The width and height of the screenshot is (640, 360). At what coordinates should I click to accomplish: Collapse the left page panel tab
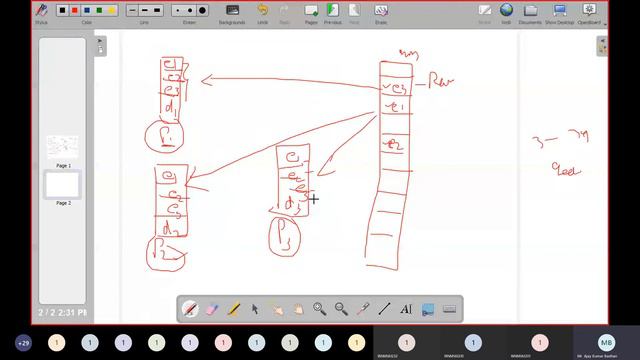pos(100,46)
